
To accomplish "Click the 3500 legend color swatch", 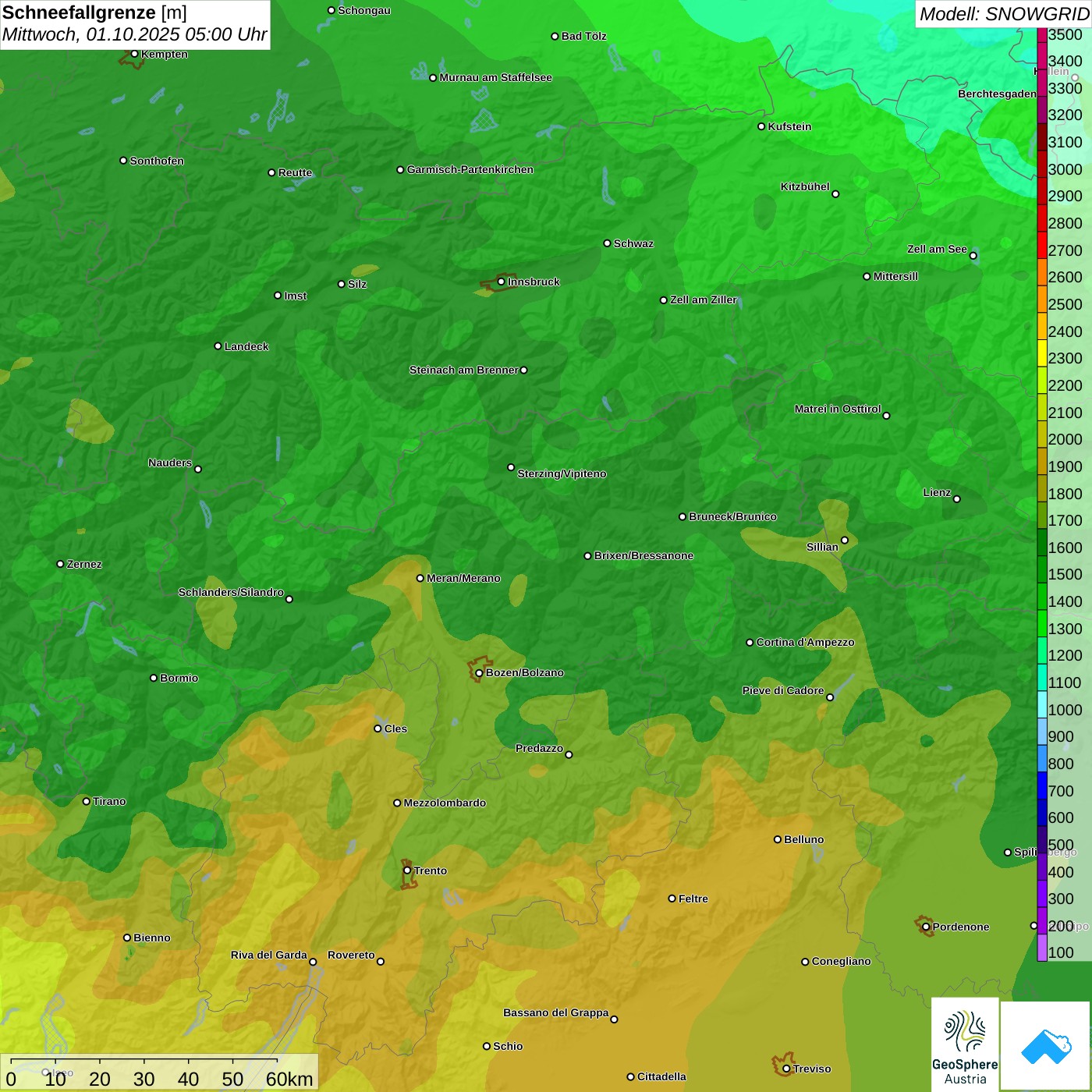I will [1042, 34].
